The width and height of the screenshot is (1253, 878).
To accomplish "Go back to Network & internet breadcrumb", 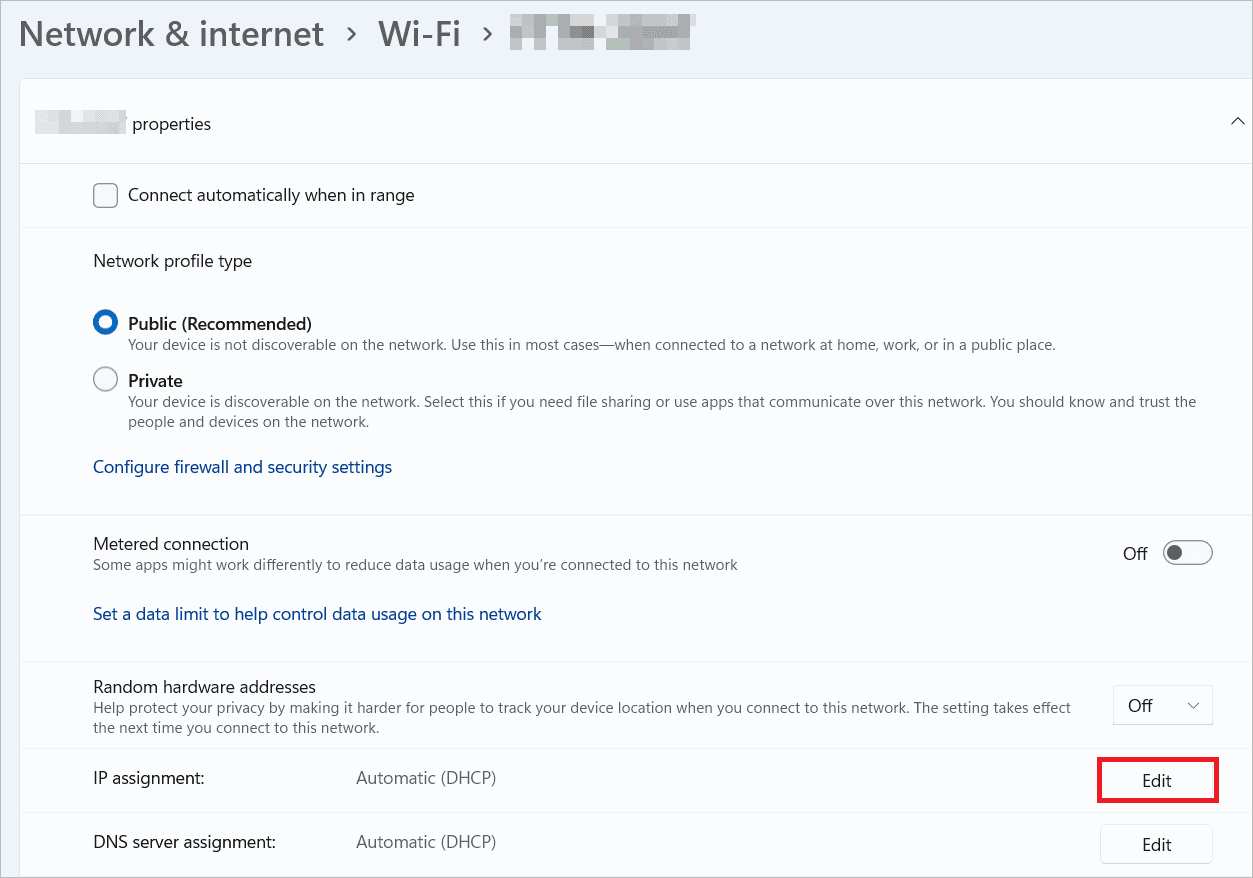I will coord(171,34).
